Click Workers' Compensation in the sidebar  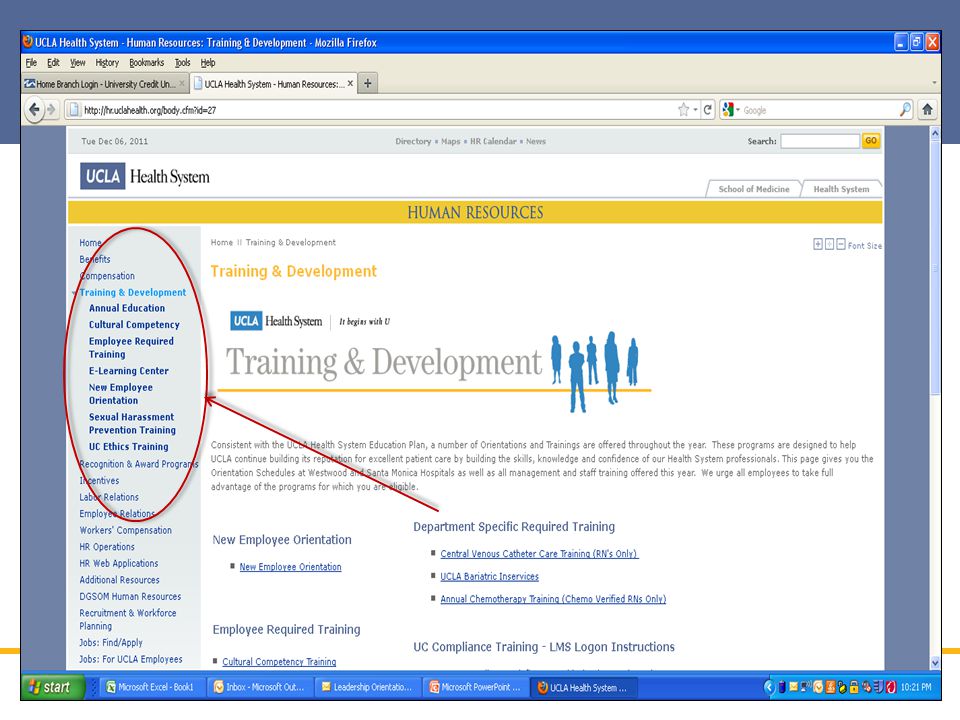tap(126, 530)
